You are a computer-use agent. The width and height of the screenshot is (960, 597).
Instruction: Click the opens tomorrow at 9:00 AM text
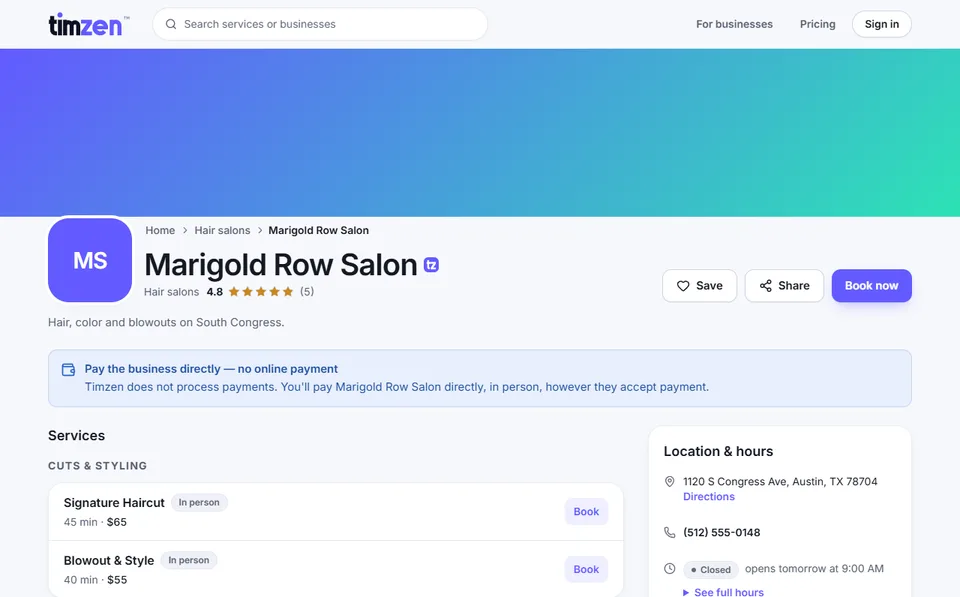point(814,568)
